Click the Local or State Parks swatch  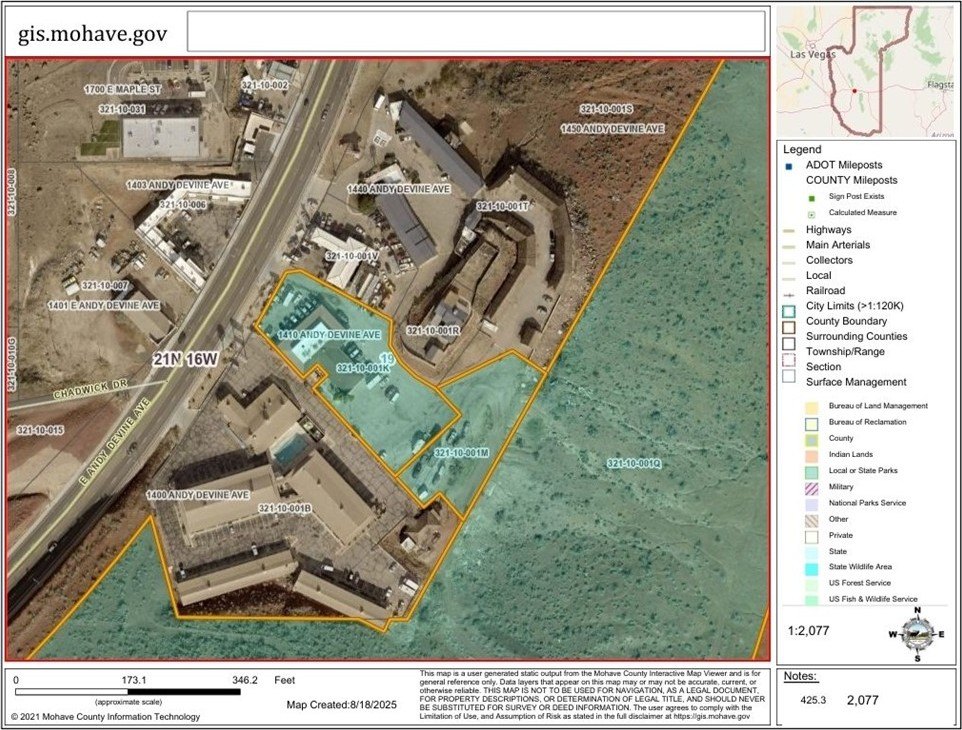pyautogui.click(x=812, y=470)
